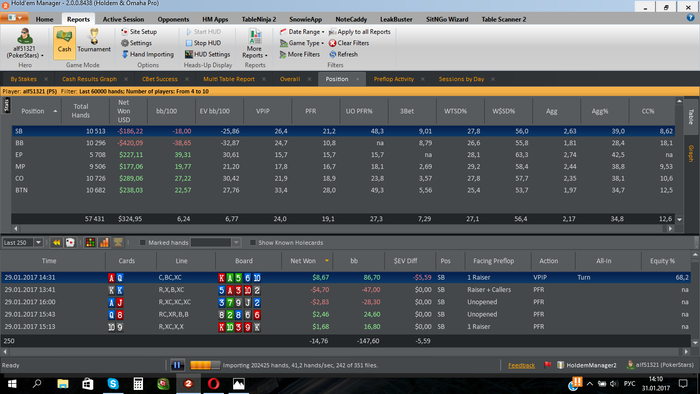The height and width of the screenshot is (394, 700).
Task: Toggle Marked hands checkbox
Action: [x=142, y=242]
